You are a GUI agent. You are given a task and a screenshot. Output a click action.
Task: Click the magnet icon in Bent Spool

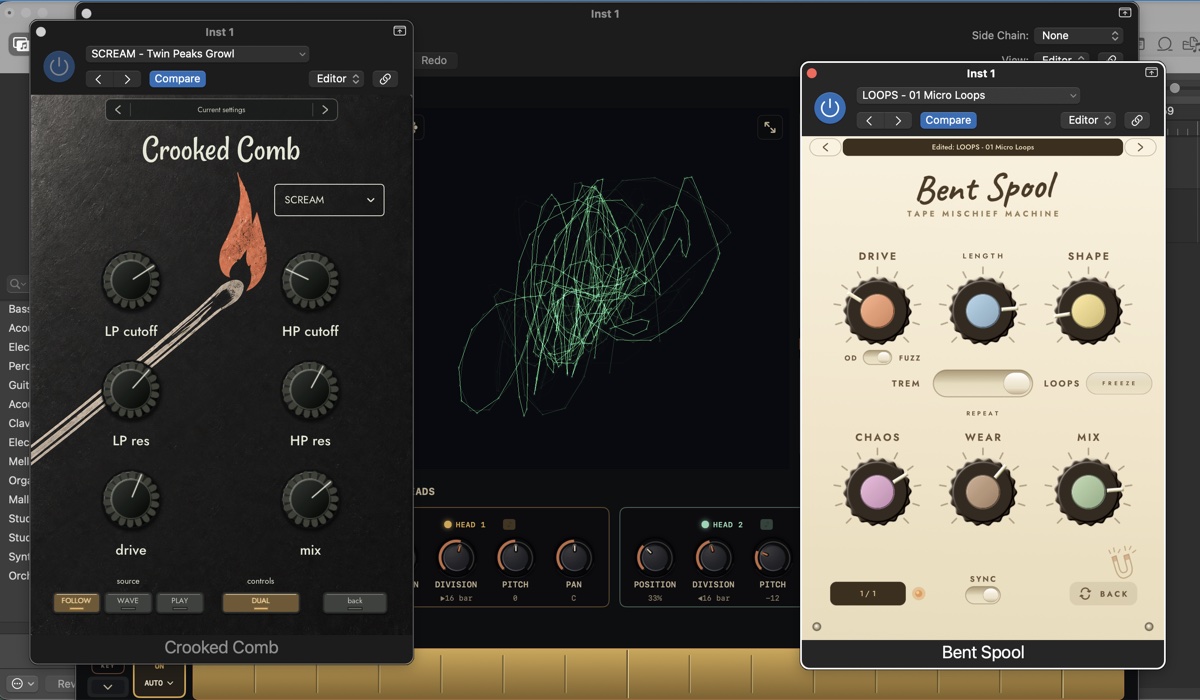coord(1121,563)
